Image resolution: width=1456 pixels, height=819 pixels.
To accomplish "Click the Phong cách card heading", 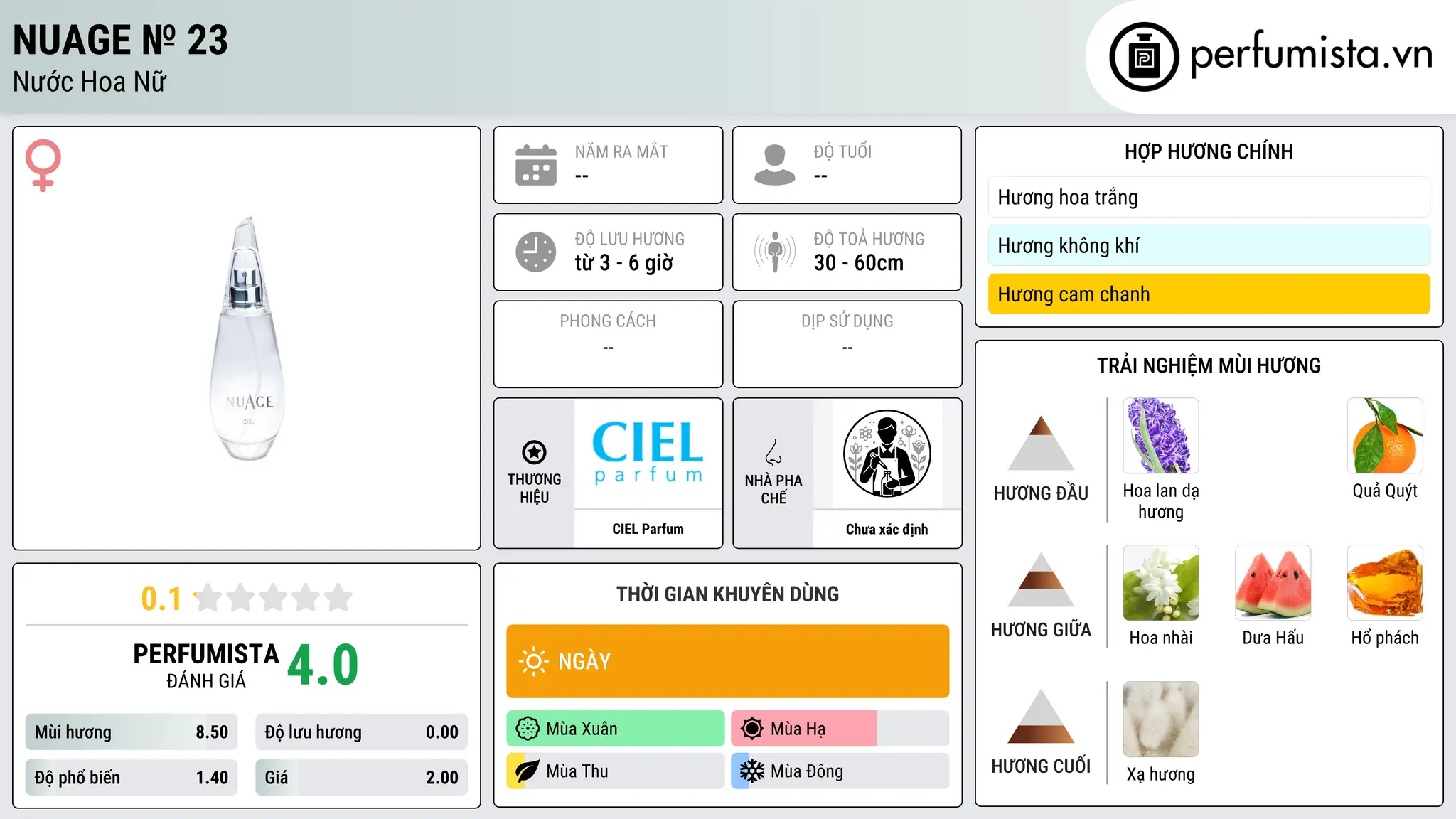I will click(x=608, y=321).
